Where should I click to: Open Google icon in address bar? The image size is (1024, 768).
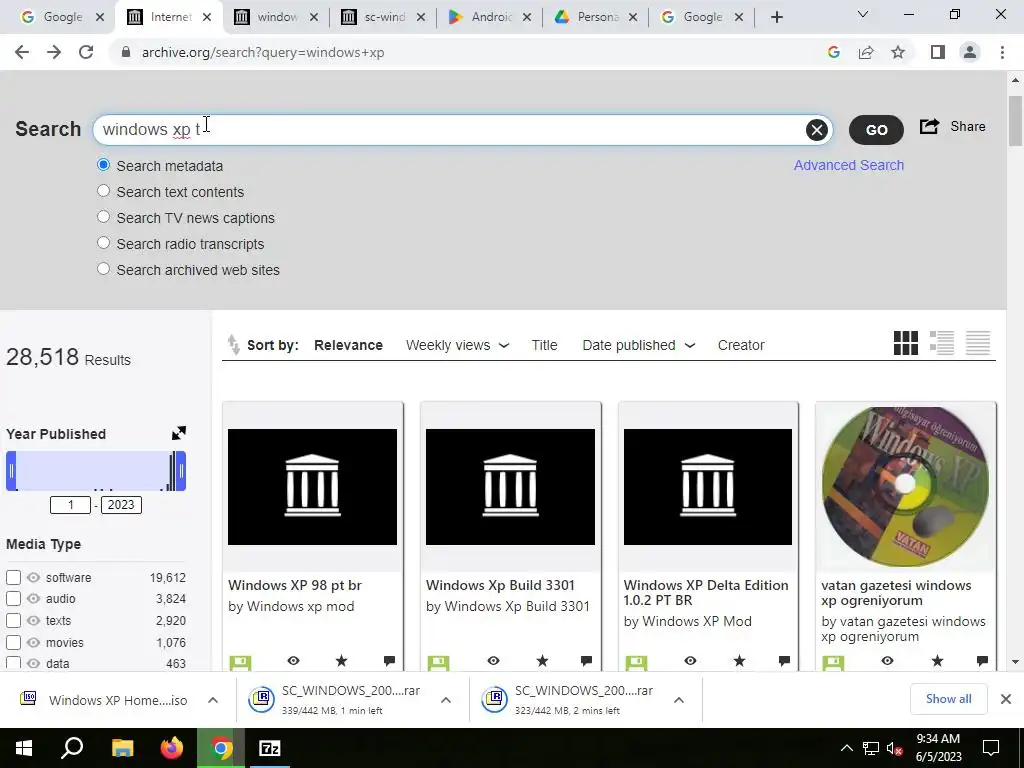(x=833, y=52)
